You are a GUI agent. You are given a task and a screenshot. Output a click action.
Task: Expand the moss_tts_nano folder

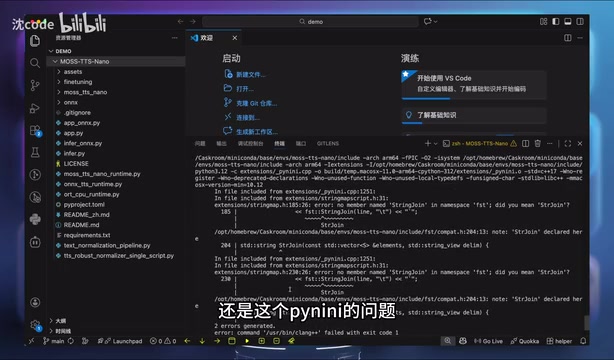pos(59,92)
